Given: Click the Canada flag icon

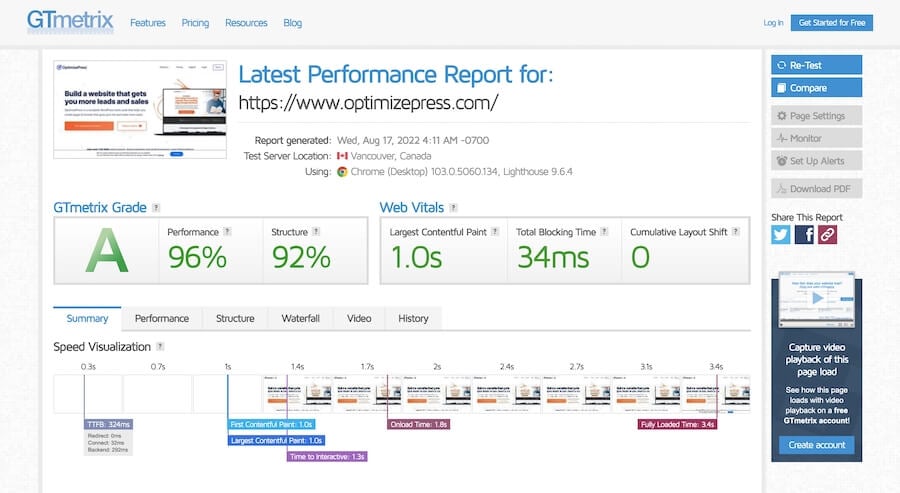Looking at the screenshot, I should [x=342, y=156].
